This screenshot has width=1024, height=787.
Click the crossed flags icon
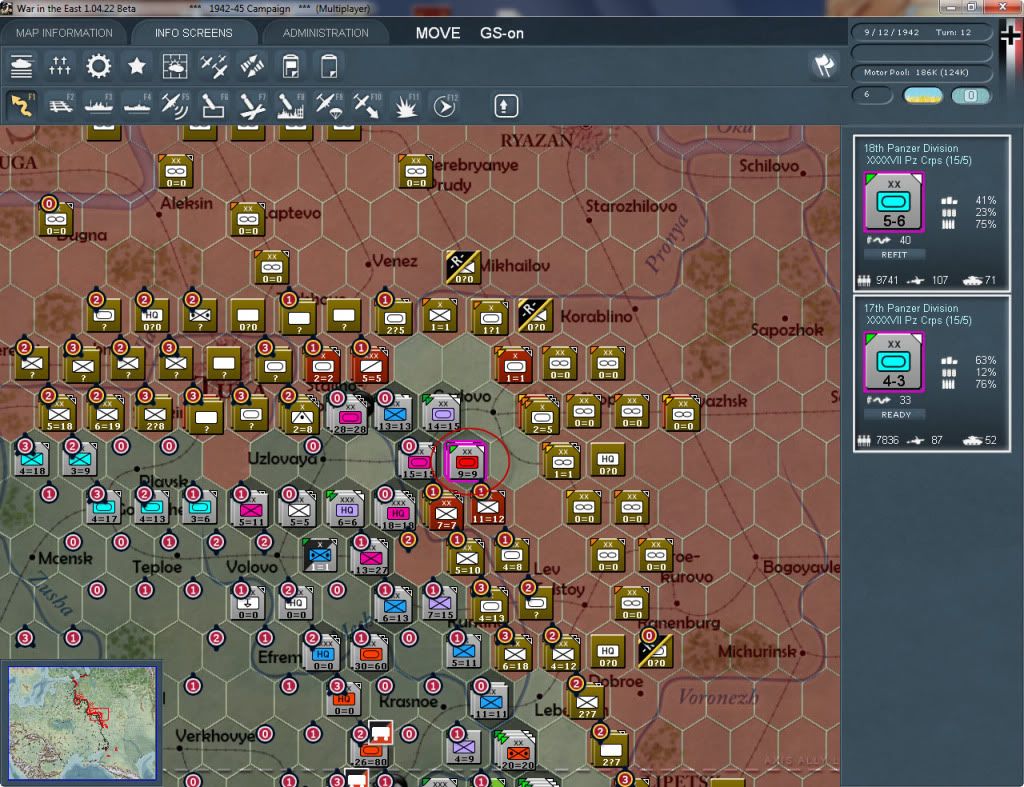824,65
